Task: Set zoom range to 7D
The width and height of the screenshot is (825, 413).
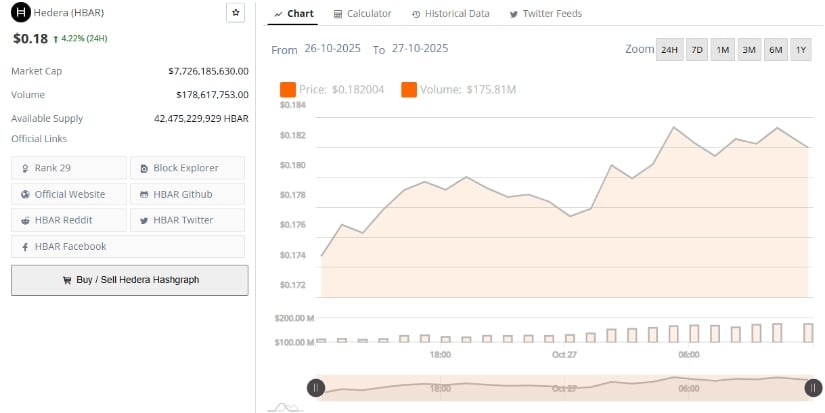Action: pyautogui.click(x=697, y=50)
